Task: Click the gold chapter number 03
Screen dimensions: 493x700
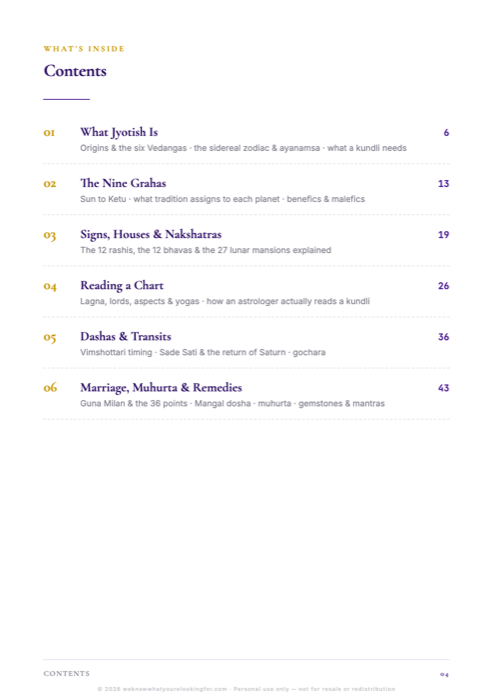Action: (50, 235)
